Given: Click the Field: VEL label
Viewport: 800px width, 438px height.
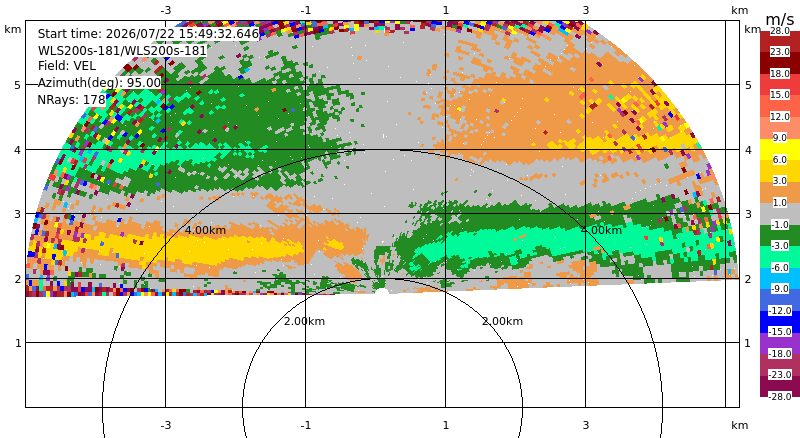Looking at the screenshot, I should pos(66,66).
